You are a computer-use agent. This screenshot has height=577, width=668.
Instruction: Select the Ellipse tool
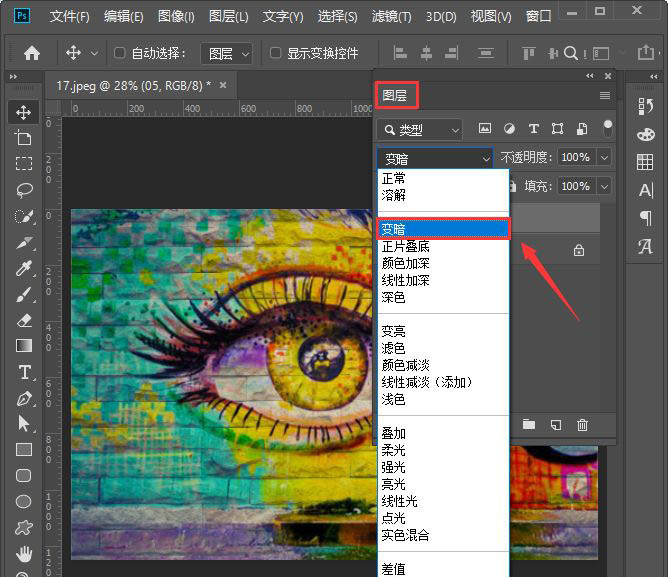pos(24,502)
